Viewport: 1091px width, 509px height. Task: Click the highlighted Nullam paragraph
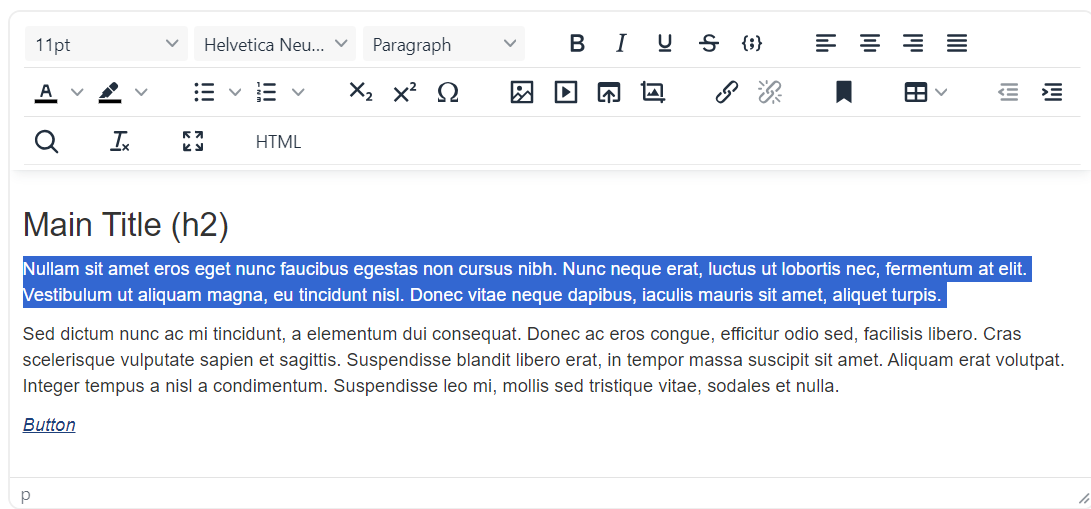click(527, 282)
